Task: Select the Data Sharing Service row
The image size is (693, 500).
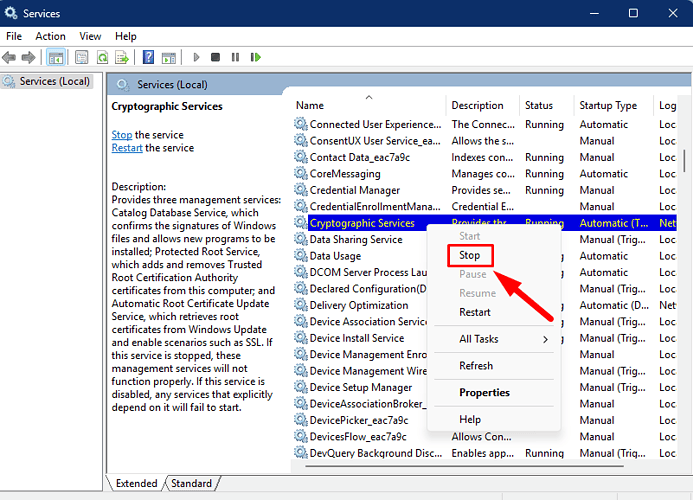Action: (360, 239)
